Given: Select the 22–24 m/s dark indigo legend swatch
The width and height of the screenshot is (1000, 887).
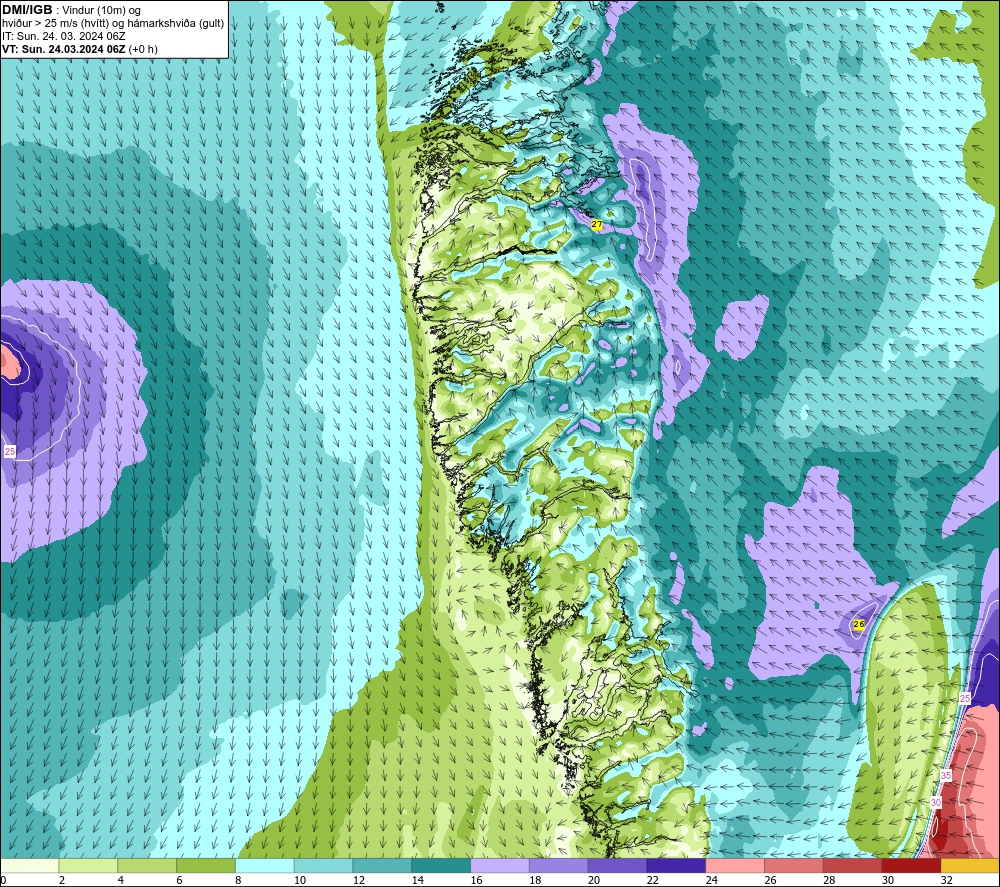Looking at the screenshot, I should (676, 865).
